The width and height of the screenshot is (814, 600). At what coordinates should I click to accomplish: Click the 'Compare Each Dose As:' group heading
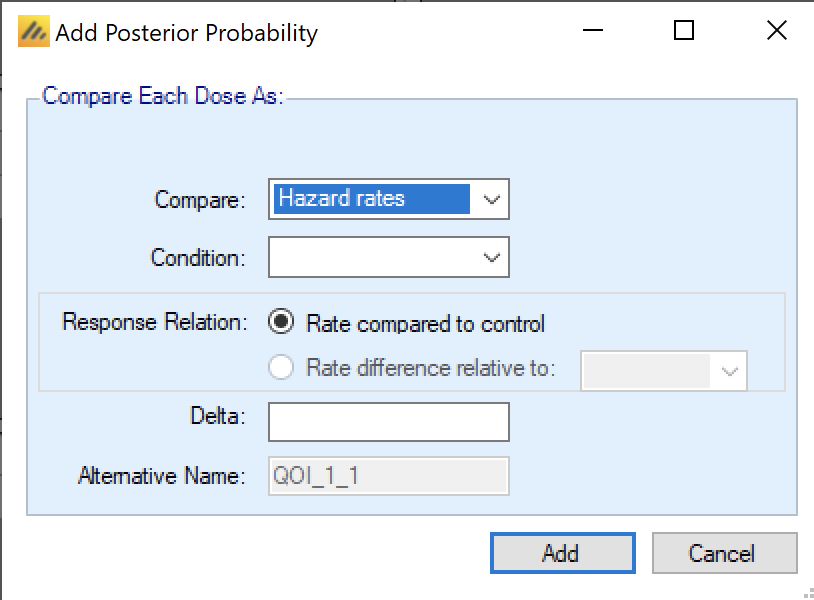point(164,97)
